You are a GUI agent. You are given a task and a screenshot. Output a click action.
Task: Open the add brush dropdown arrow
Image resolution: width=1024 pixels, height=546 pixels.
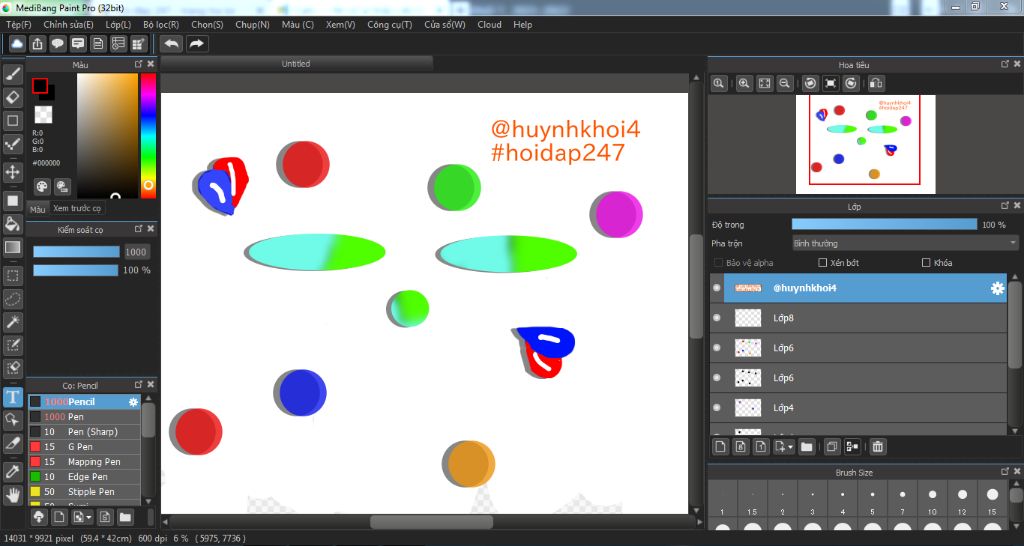click(x=89, y=518)
